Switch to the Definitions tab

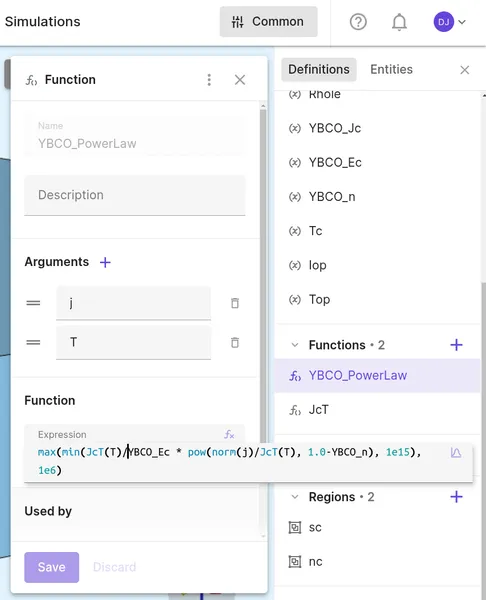tap(319, 69)
